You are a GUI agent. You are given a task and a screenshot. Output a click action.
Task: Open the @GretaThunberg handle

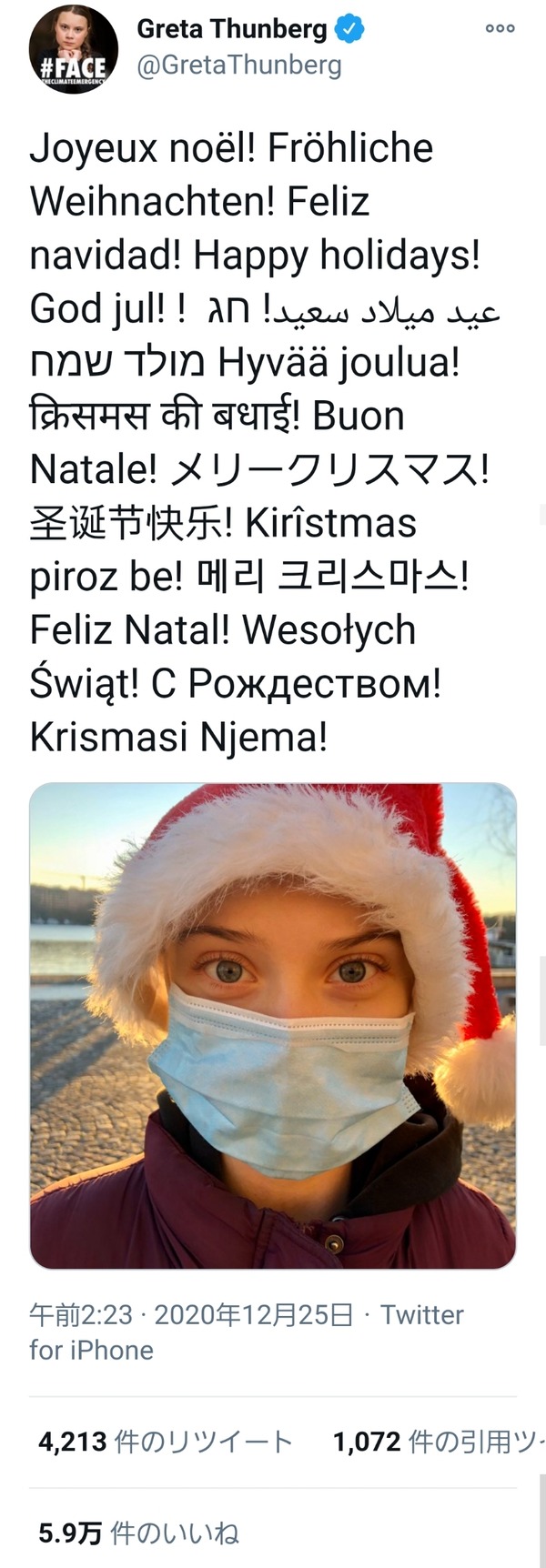click(239, 66)
